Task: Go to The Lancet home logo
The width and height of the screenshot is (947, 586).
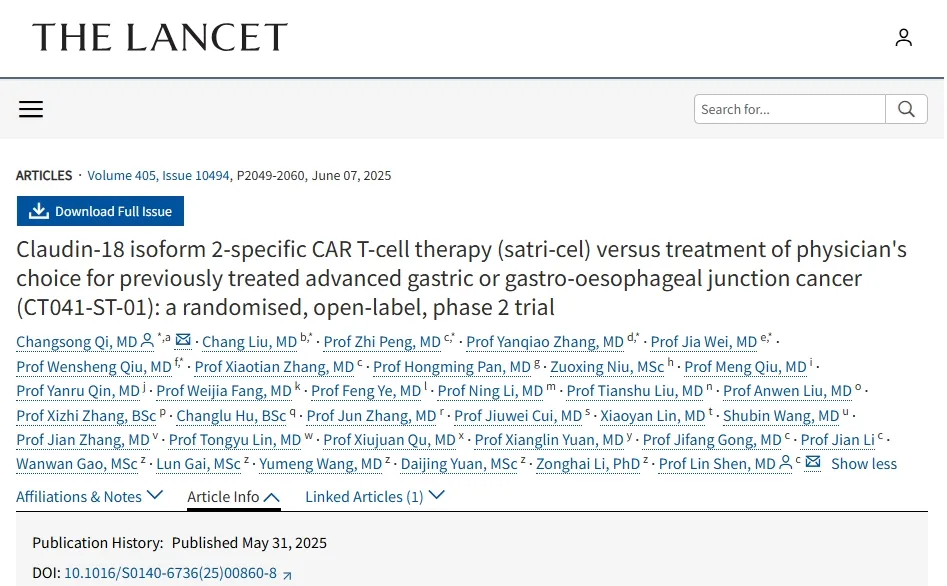Action: pos(160,38)
